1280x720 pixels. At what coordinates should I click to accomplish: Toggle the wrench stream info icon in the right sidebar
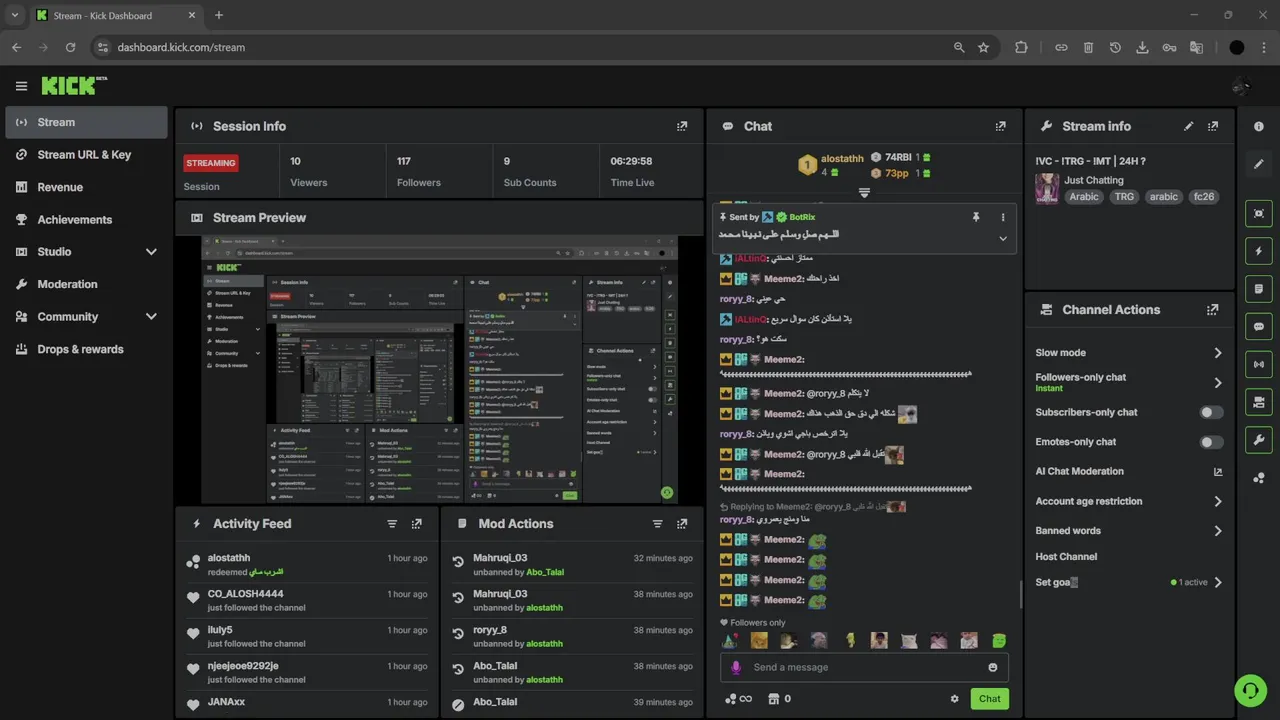click(x=1259, y=440)
